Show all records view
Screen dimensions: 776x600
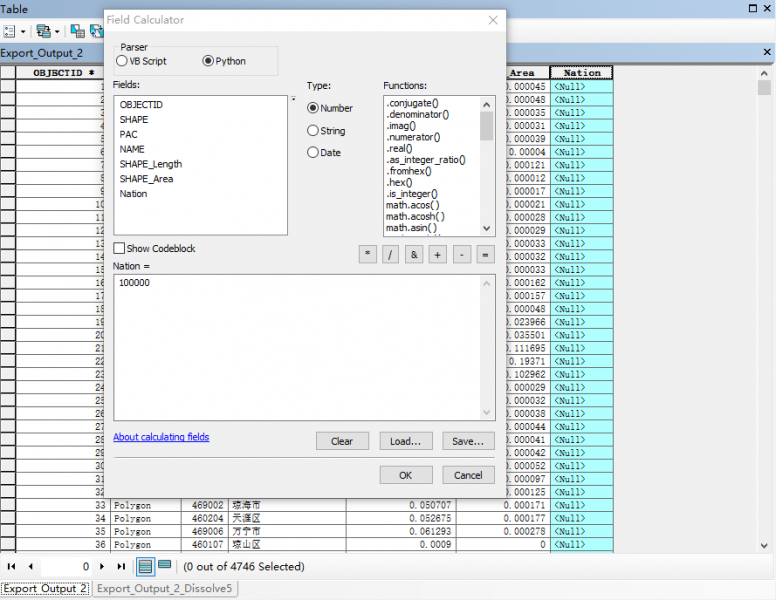coord(145,566)
